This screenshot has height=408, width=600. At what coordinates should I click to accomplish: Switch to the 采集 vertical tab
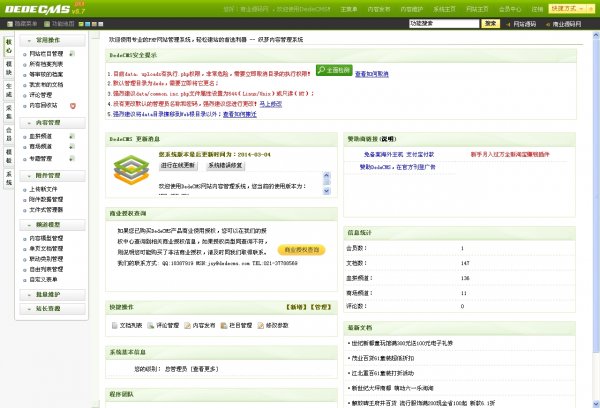(8, 113)
